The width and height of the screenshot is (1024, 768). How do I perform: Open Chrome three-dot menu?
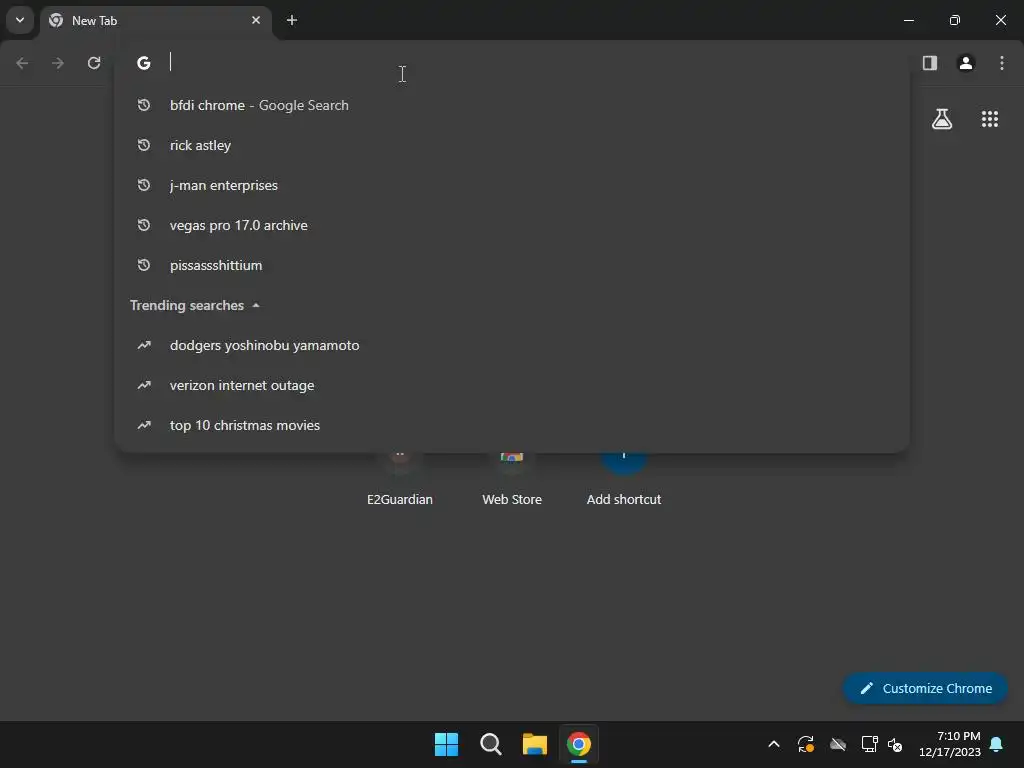pos(1002,63)
